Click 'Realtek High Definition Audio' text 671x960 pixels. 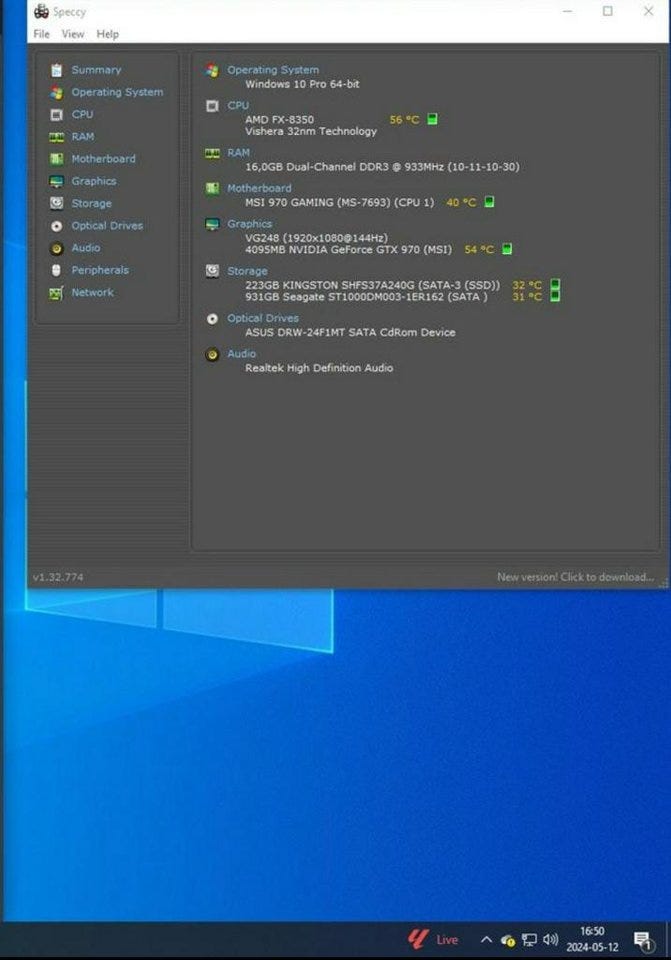(x=319, y=367)
